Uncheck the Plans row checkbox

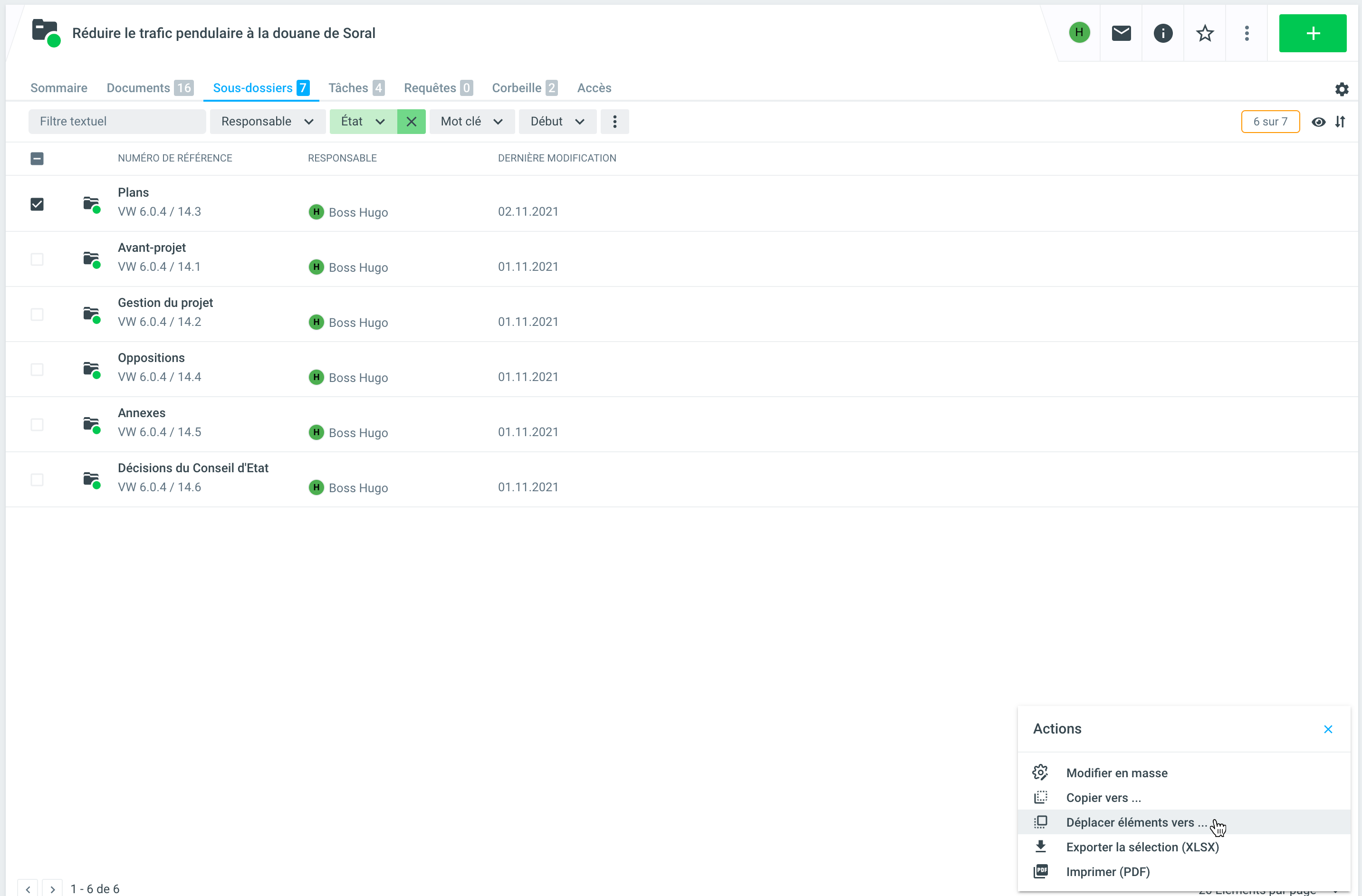[37, 204]
